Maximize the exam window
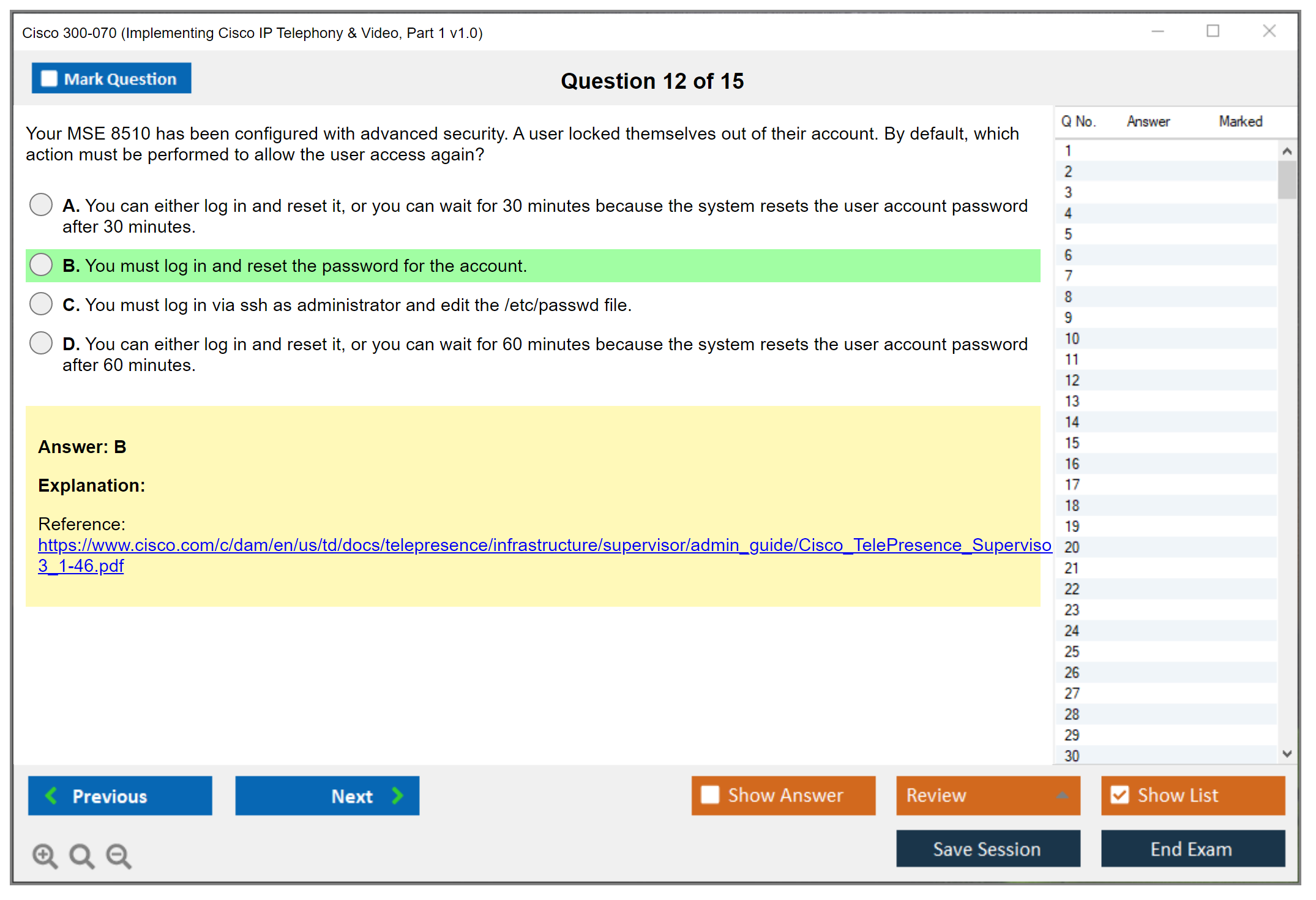 click(x=1213, y=31)
